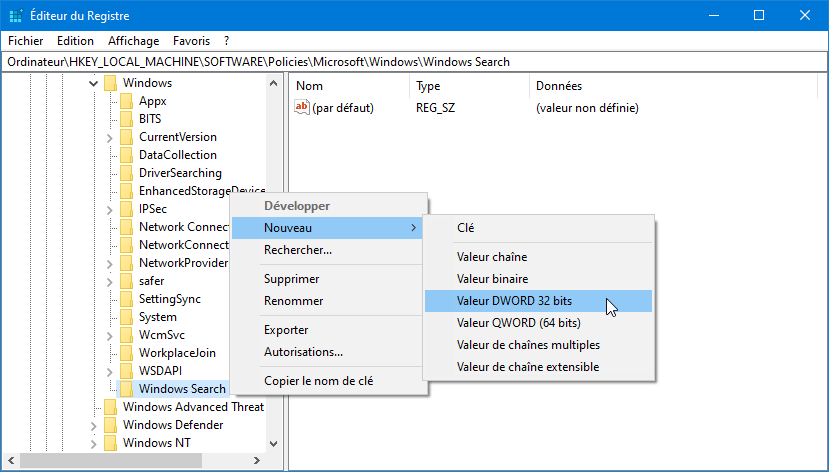Open the ? help menu
The height and width of the screenshot is (472, 829).
coord(226,41)
